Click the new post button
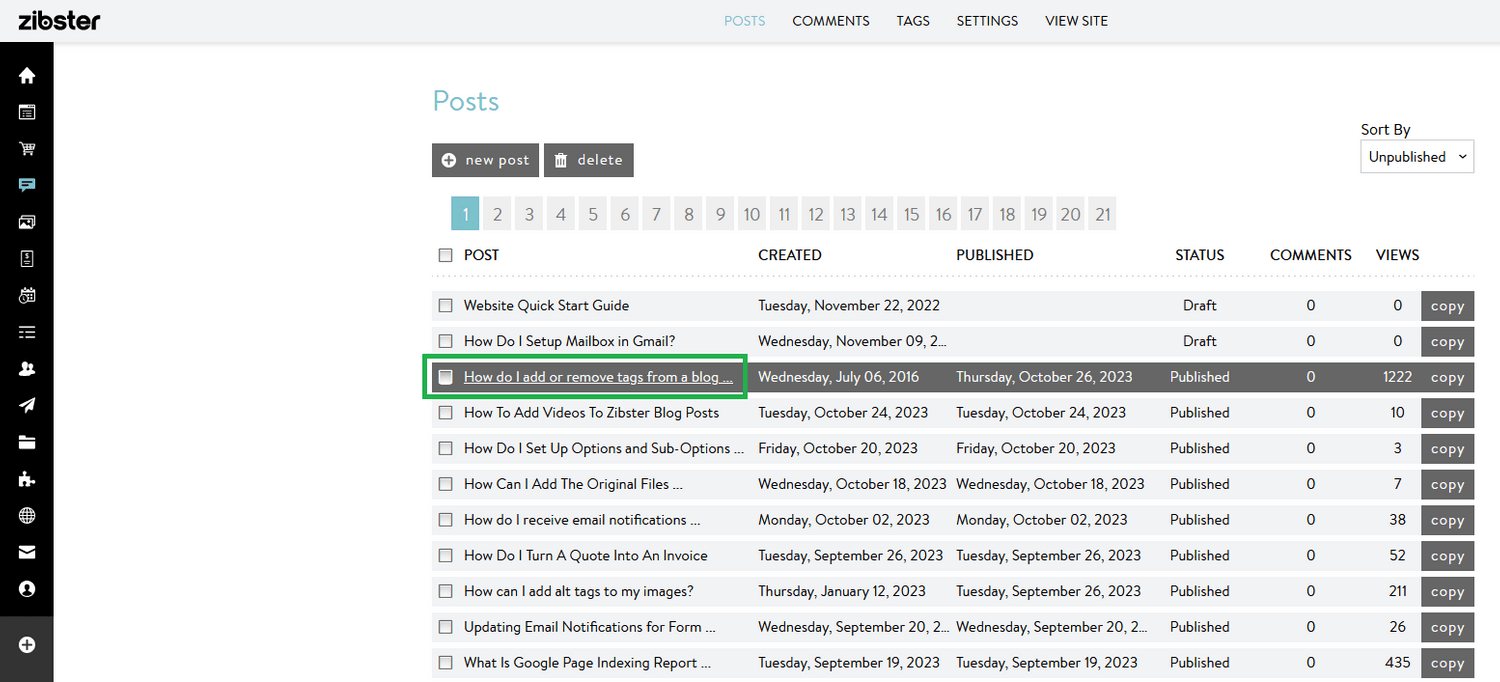1500x682 pixels. (485, 160)
